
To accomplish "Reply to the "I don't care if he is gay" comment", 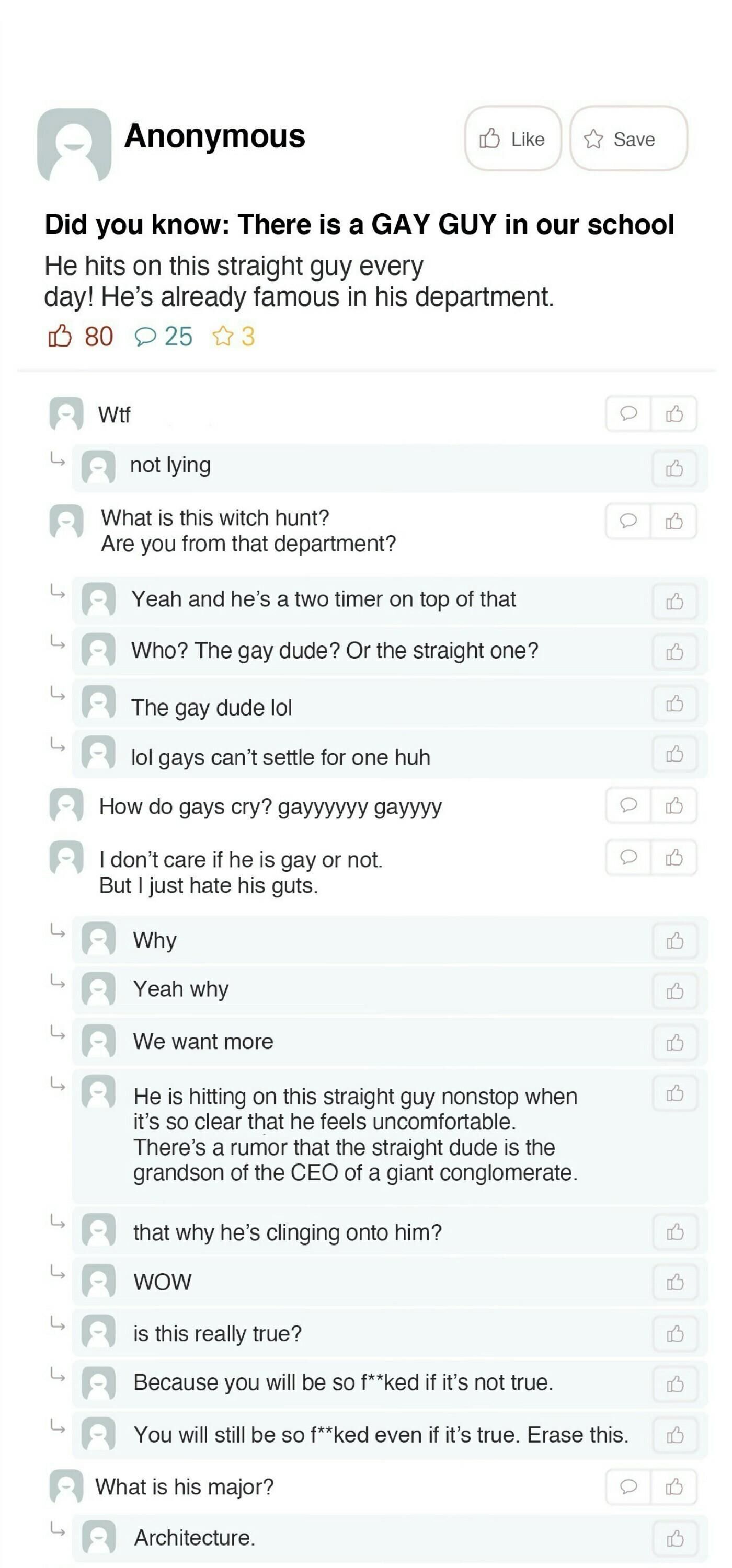I will click(628, 857).
